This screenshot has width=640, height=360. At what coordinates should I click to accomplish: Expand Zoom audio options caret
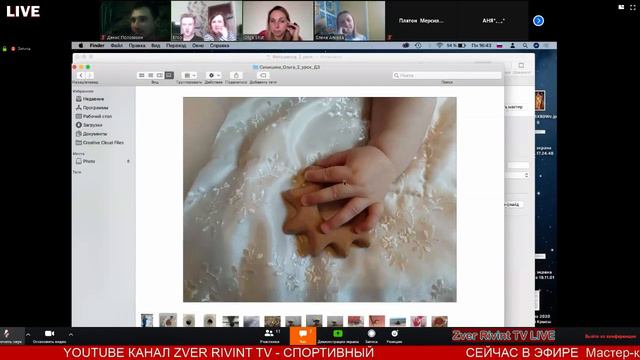[x=28, y=334]
